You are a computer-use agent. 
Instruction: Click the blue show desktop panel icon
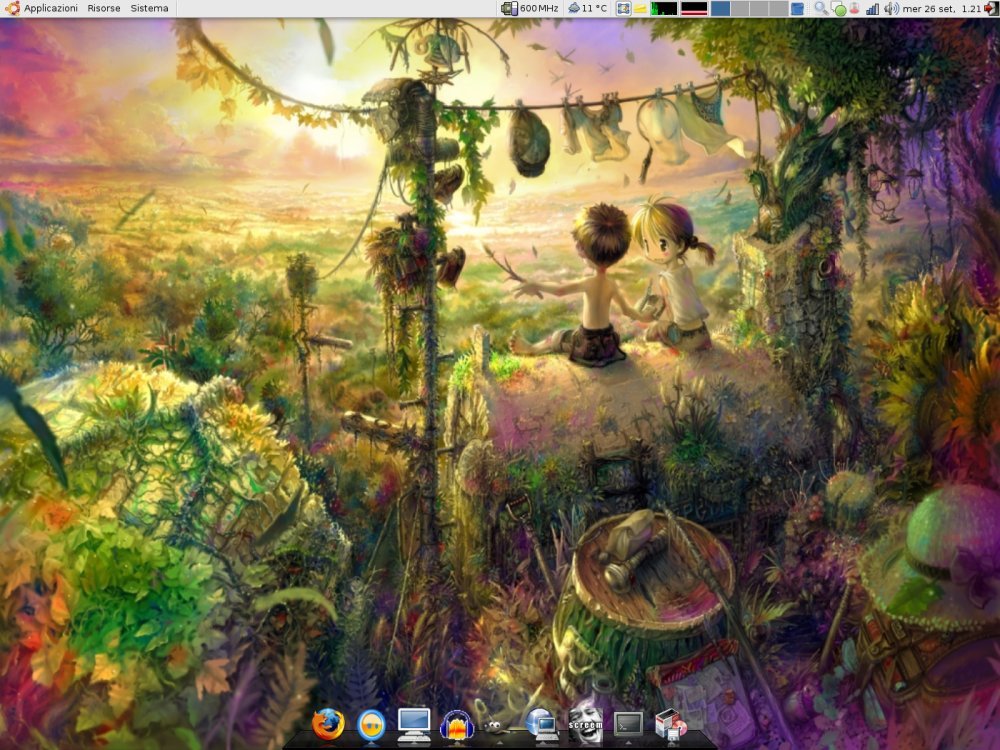797,8
